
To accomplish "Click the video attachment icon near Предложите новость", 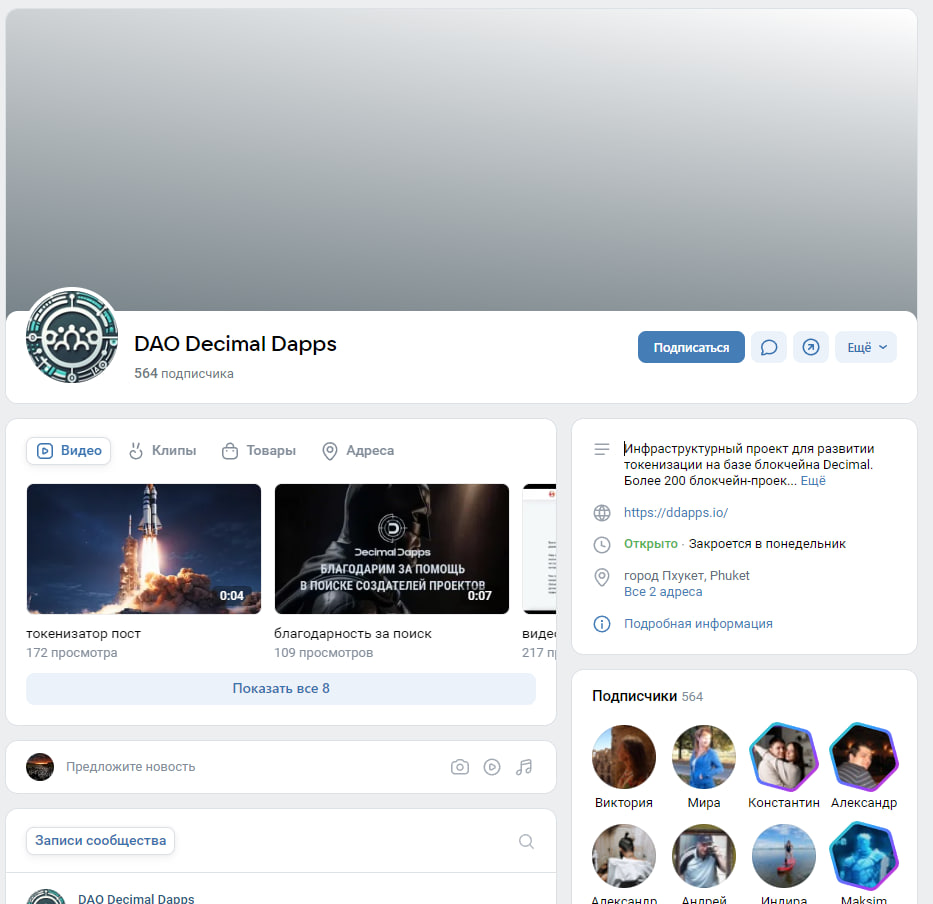I will tap(492, 767).
